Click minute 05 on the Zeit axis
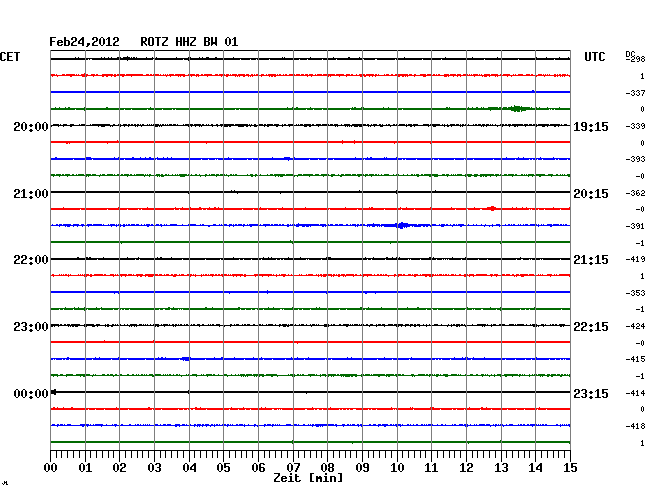This screenshot has width=650, height=494. pos(223,467)
